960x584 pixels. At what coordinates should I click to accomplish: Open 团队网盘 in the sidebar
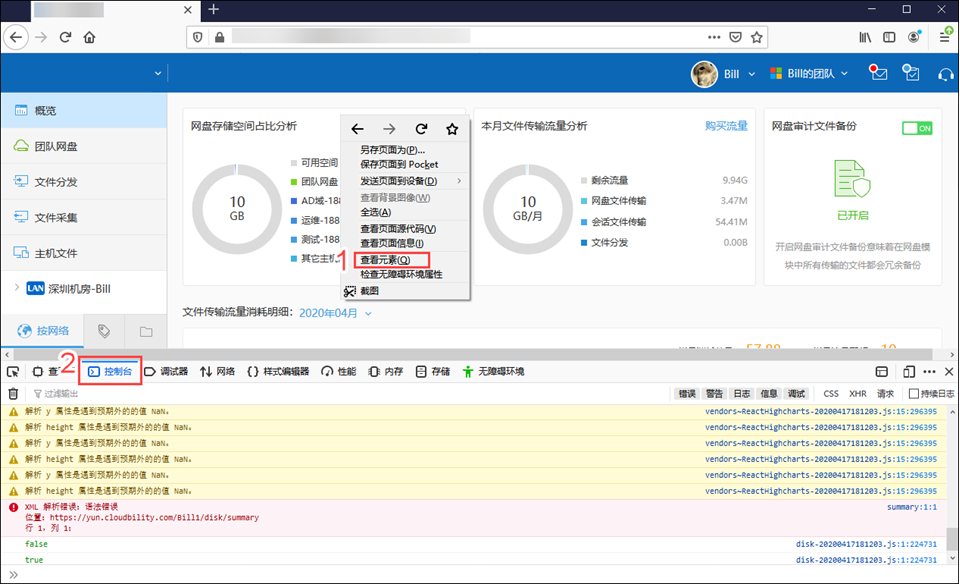[x=56, y=146]
